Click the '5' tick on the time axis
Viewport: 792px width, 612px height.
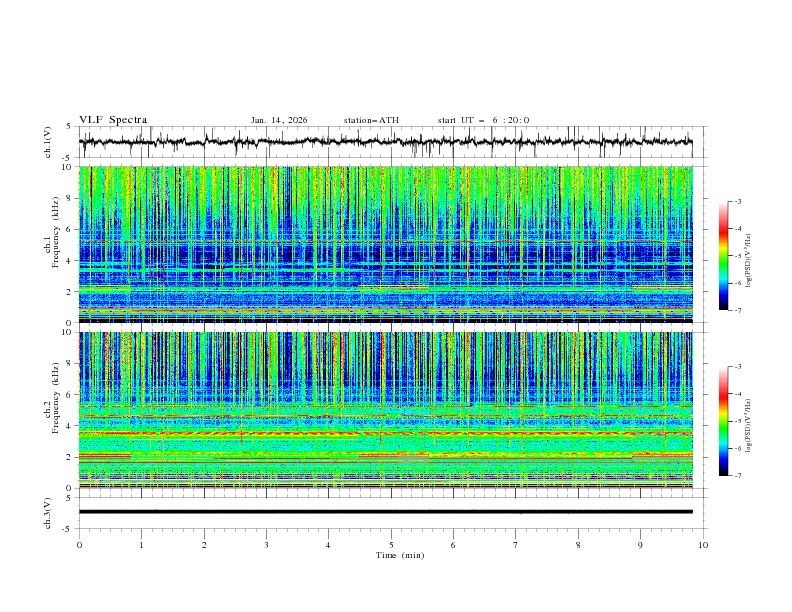point(391,545)
